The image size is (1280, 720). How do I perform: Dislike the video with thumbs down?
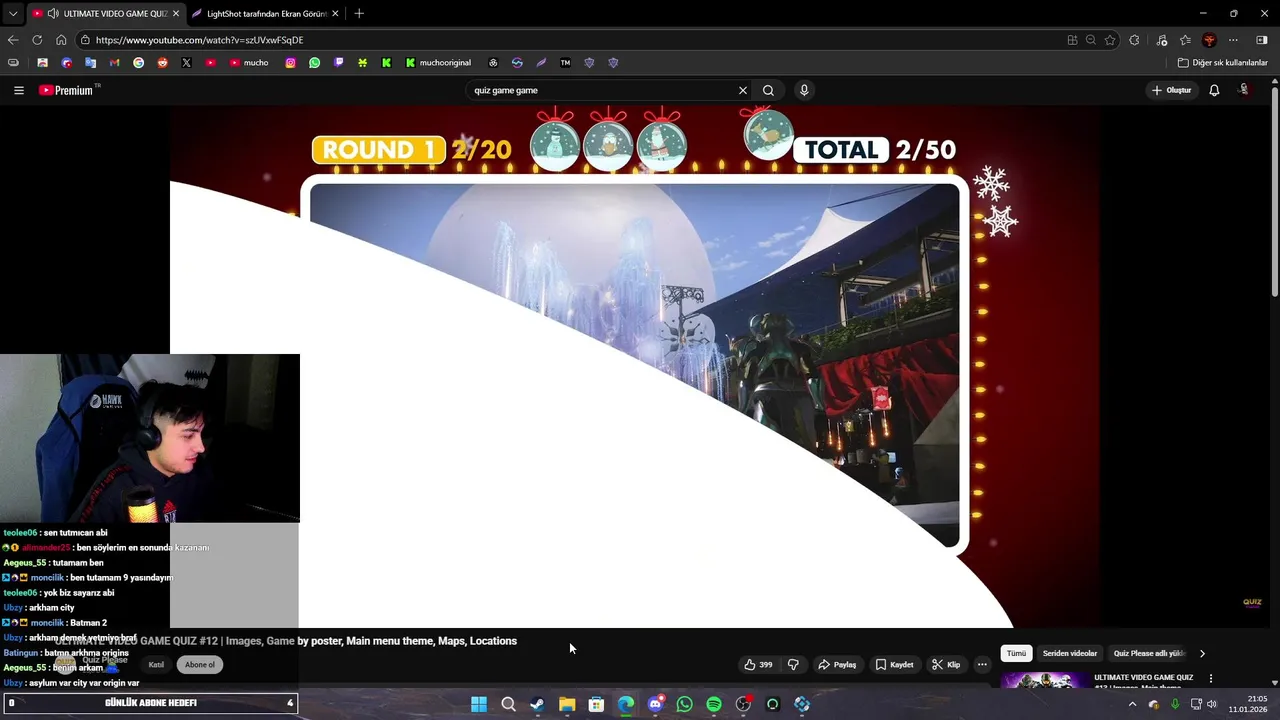pyautogui.click(x=793, y=664)
